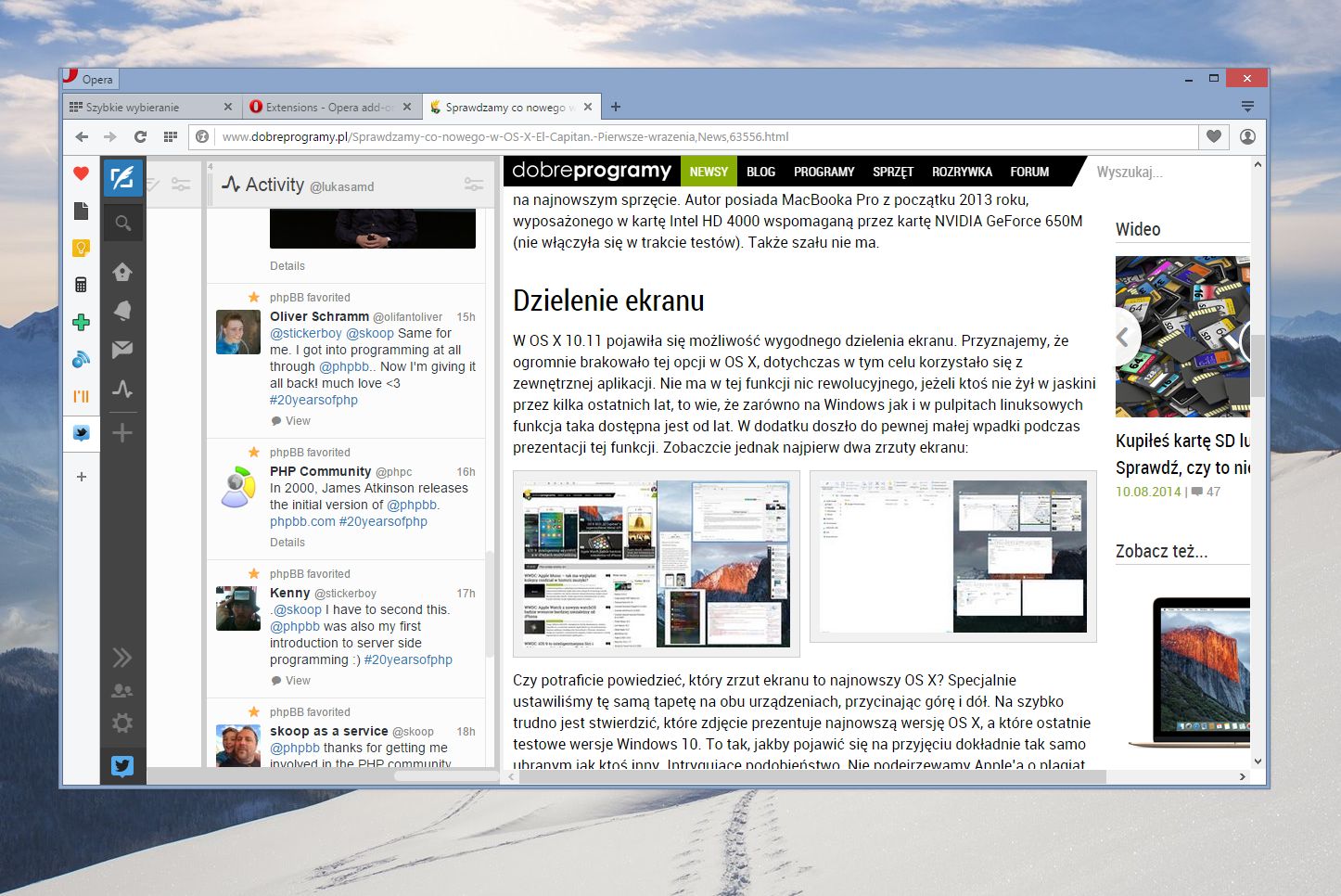Viewport: 1341px width, 896px height.
Task: Open the TweetDeck new tweet compose button
Action: click(122, 177)
